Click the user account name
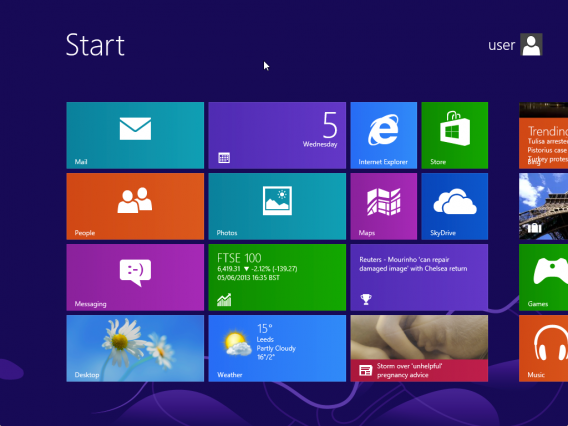 click(501, 45)
